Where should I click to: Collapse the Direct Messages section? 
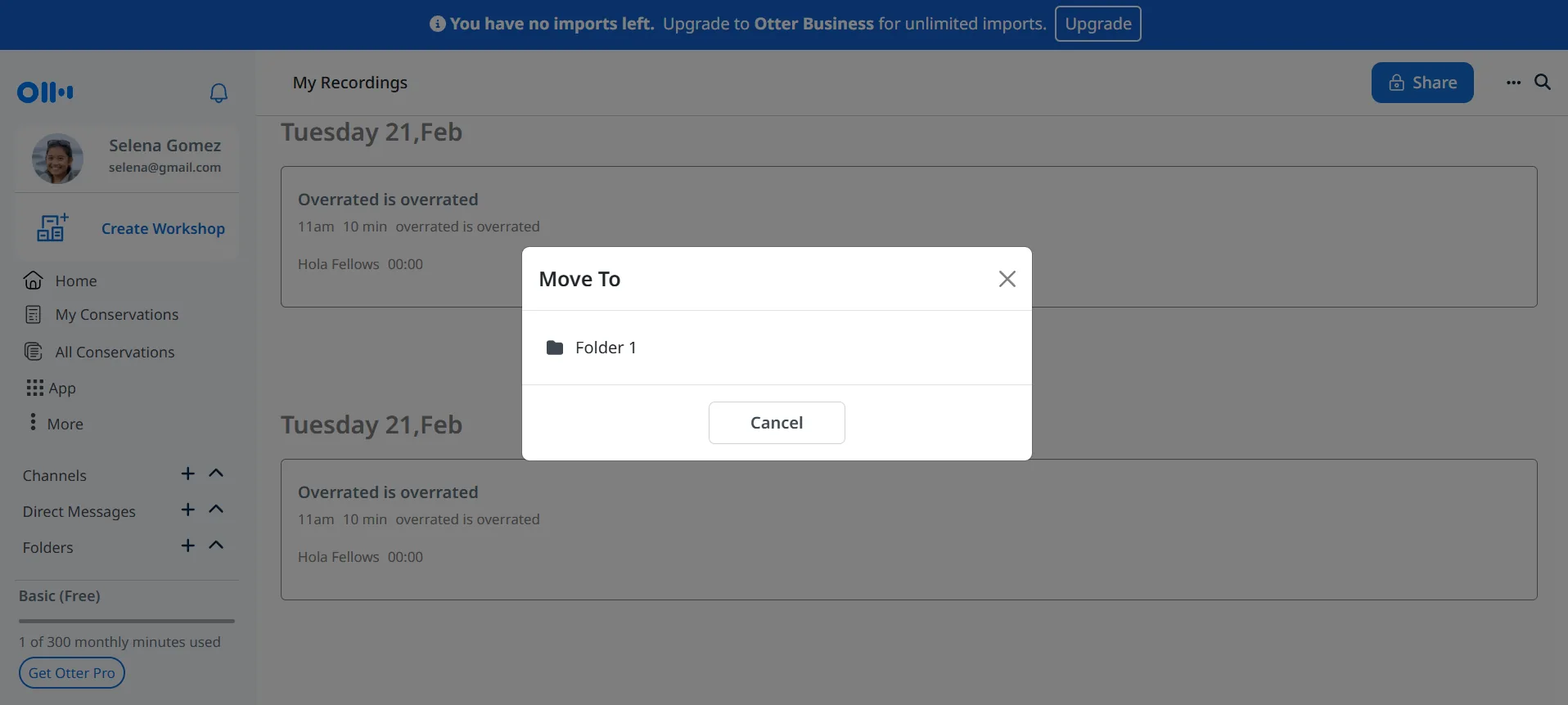point(216,510)
